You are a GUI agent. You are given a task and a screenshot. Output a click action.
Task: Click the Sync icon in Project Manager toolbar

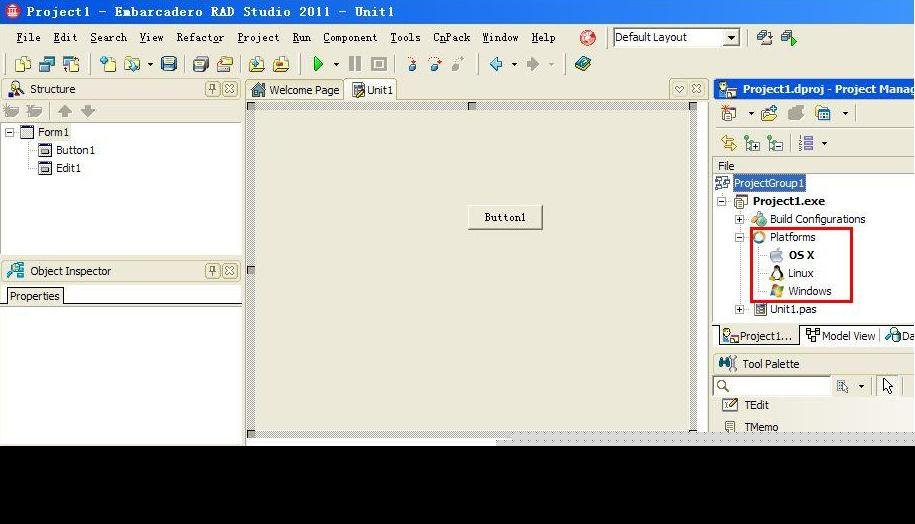pyautogui.click(x=728, y=144)
